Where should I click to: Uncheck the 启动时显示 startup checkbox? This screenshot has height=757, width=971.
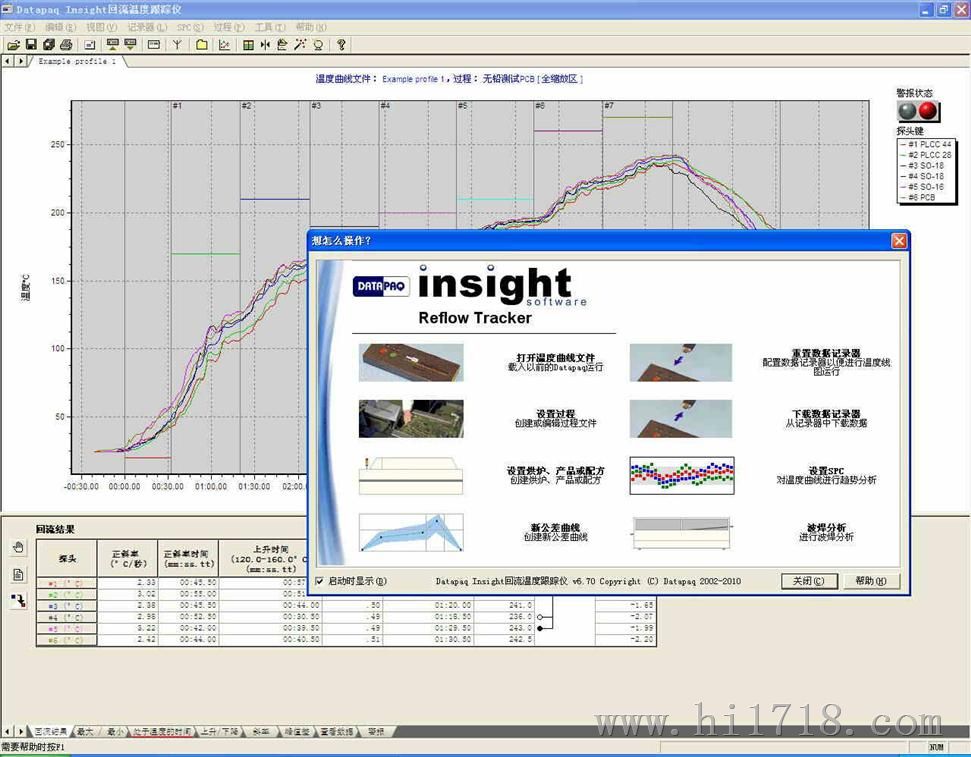click(x=319, y=581)
